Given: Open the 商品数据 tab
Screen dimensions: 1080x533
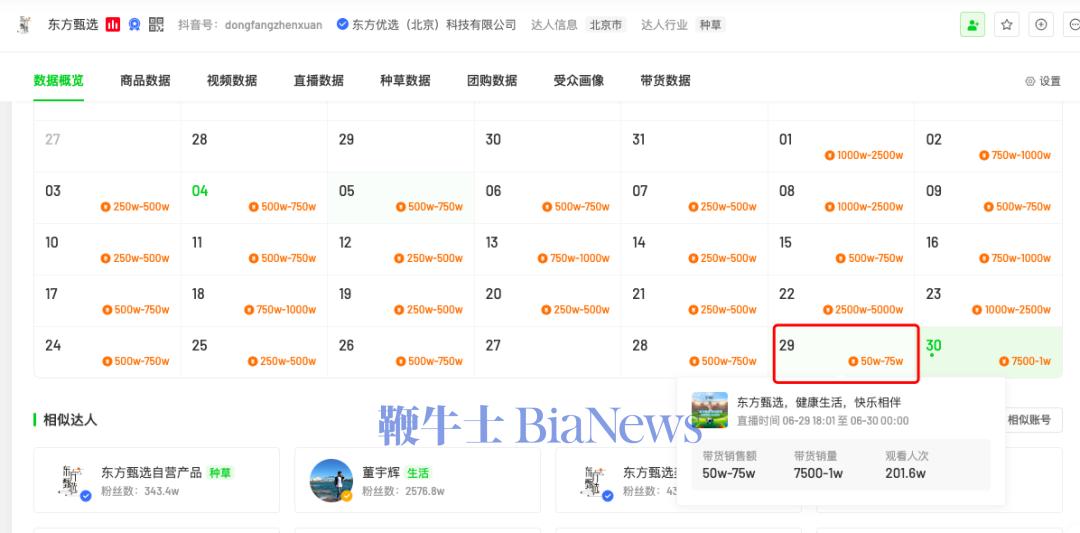Looking at the screenshot, I should (x=145, y=81).
